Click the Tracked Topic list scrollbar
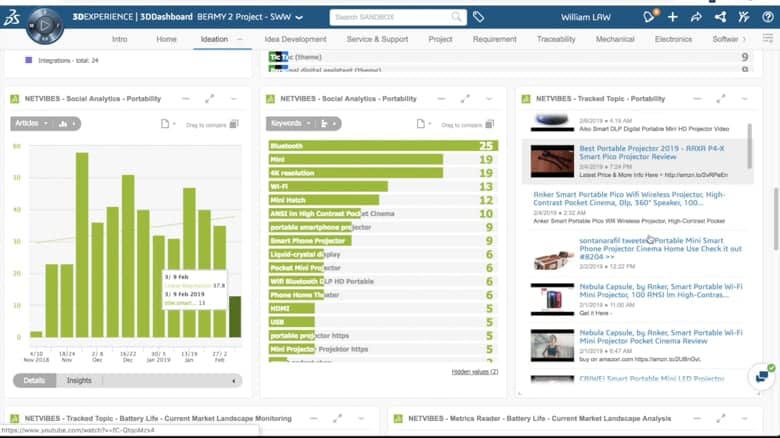 [x=749, y=147]
